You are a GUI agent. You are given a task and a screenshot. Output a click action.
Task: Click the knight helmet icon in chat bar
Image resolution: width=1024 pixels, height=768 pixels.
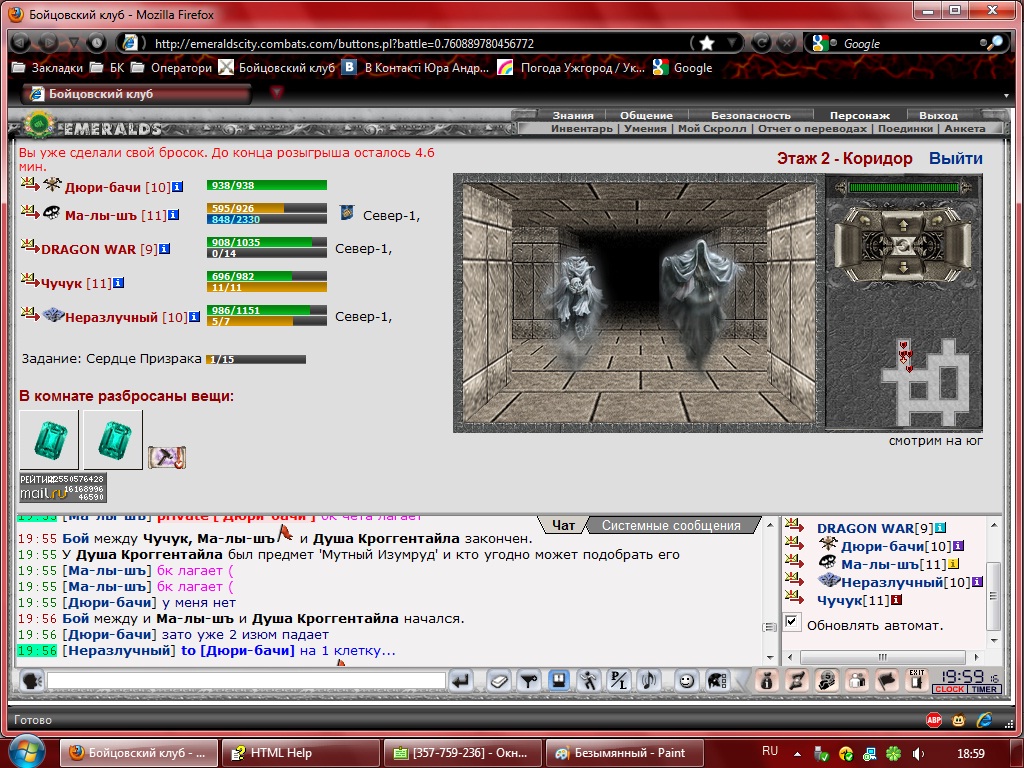[717, 681]
